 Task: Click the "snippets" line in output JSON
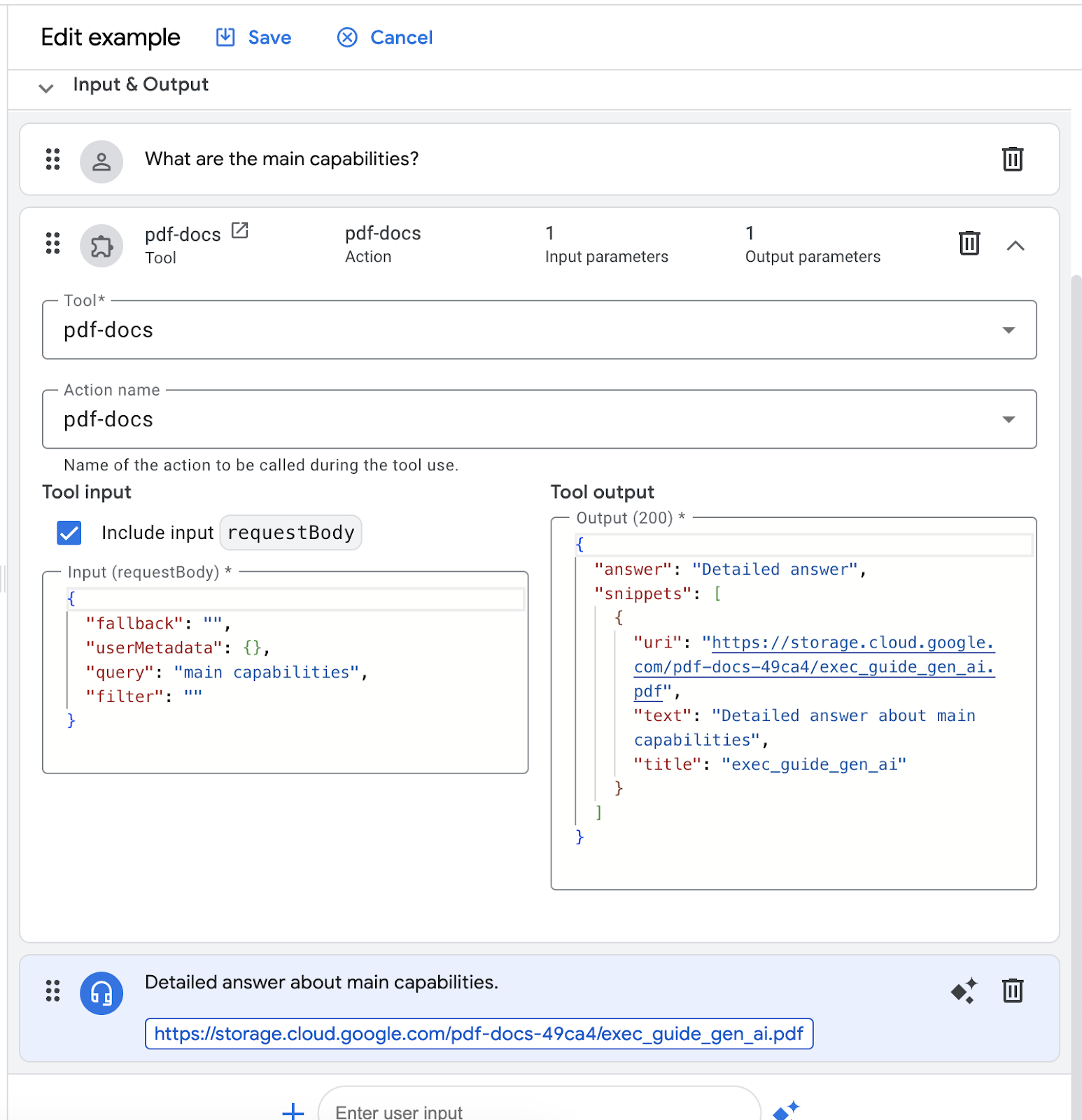(x=658, y=594)
